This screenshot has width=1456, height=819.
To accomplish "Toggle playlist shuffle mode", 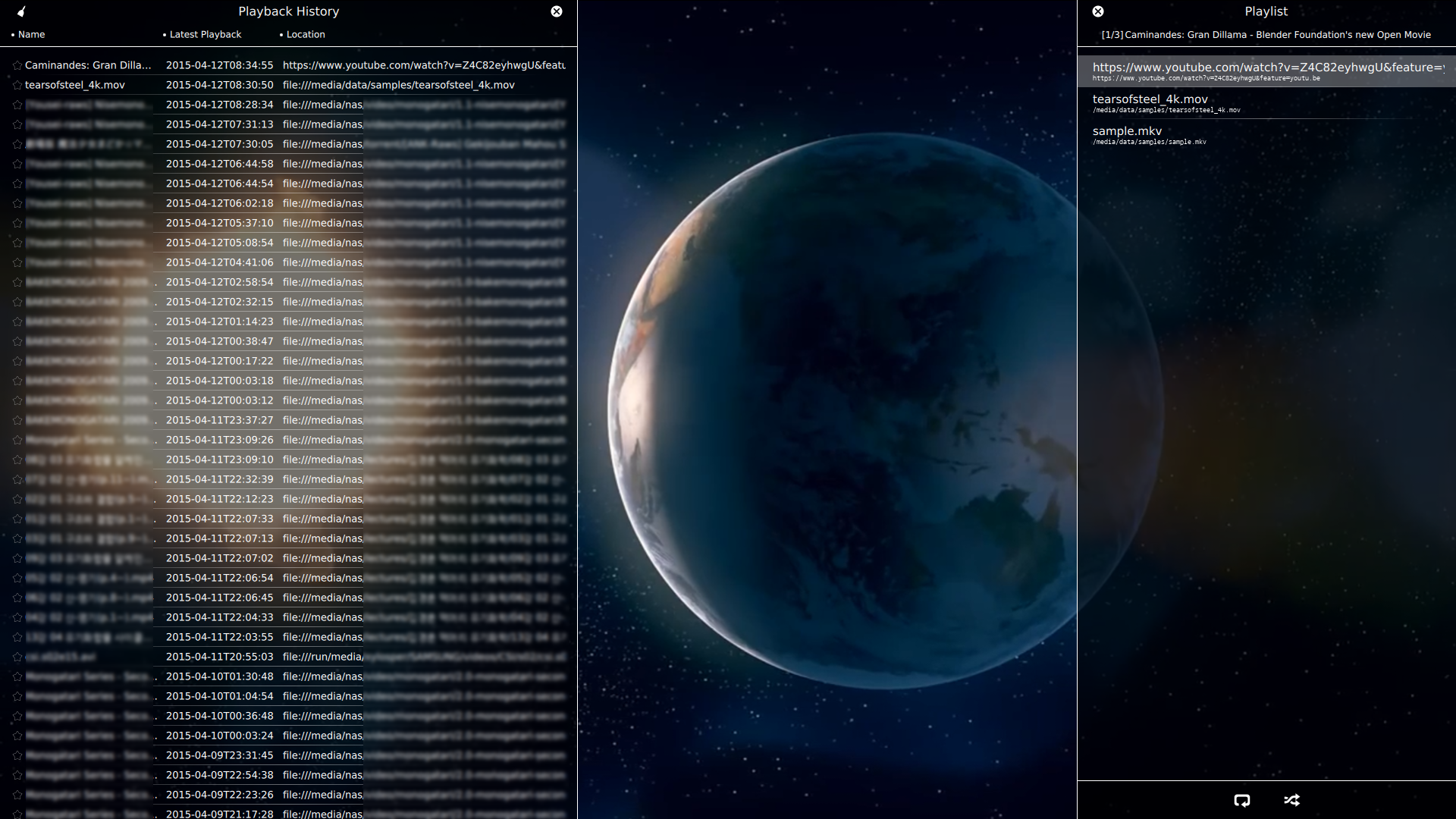I will [x=1291, y=800].
